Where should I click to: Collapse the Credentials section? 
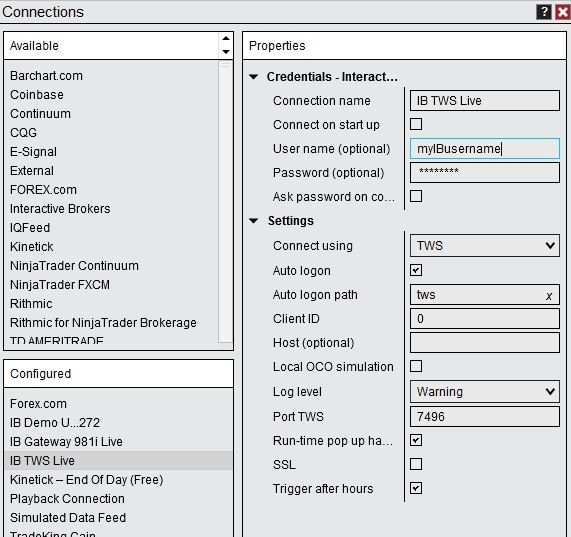253,77
